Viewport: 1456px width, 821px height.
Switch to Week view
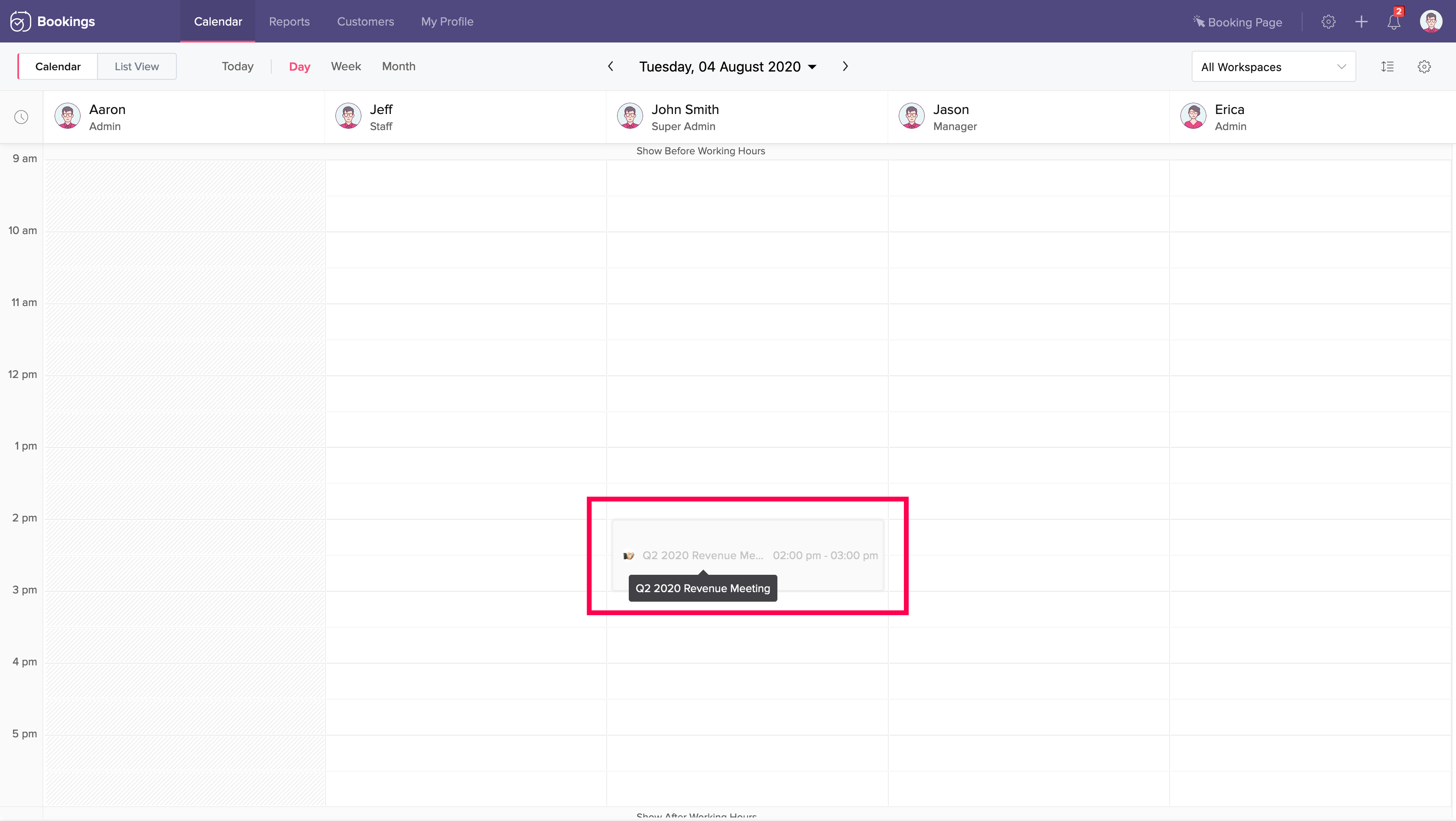click(x=345, y=66)
